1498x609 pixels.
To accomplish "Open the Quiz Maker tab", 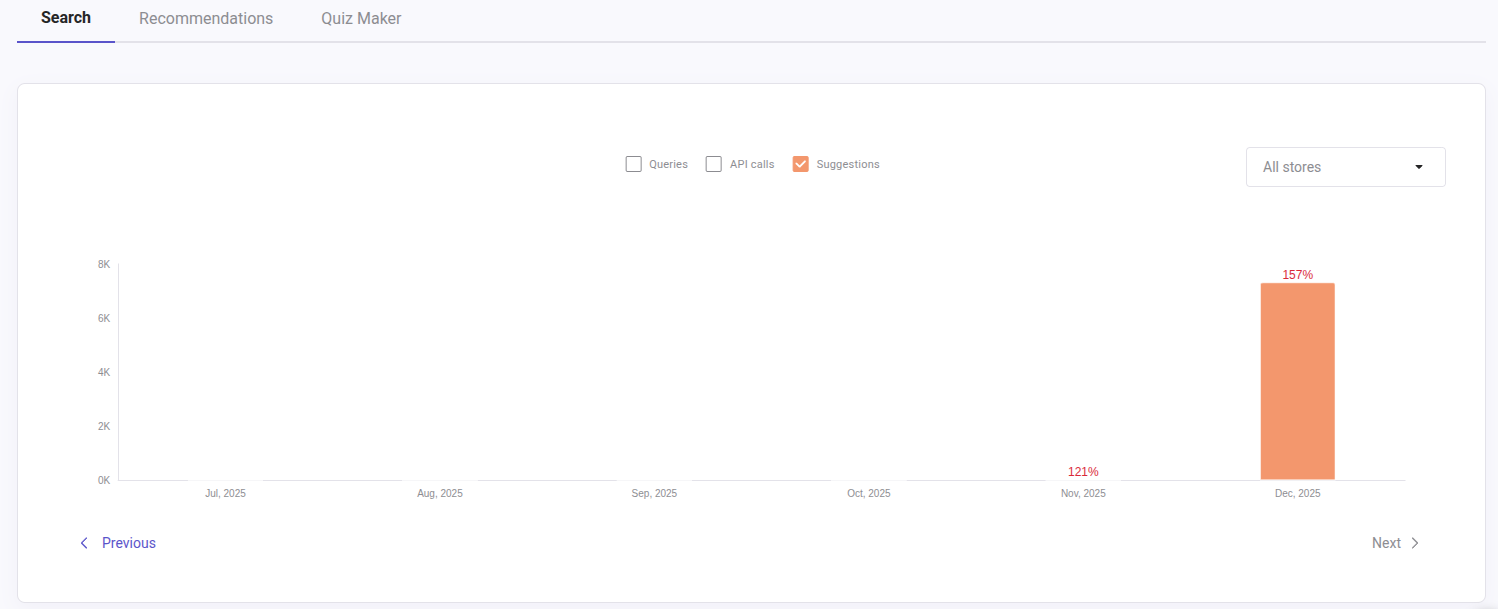I will click(x=360, y=18).
